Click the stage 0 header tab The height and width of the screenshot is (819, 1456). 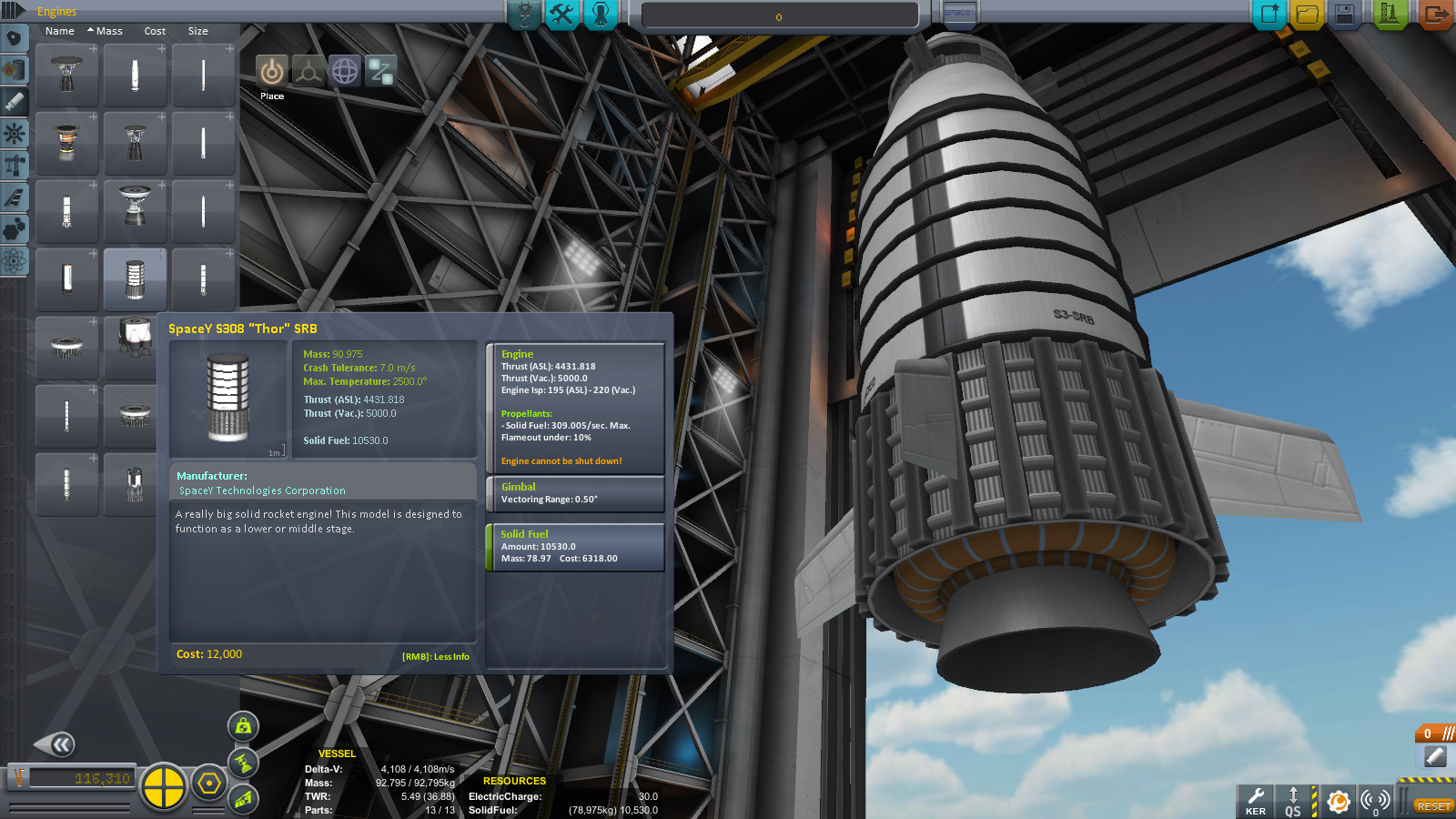click(x=1435, y=733)
